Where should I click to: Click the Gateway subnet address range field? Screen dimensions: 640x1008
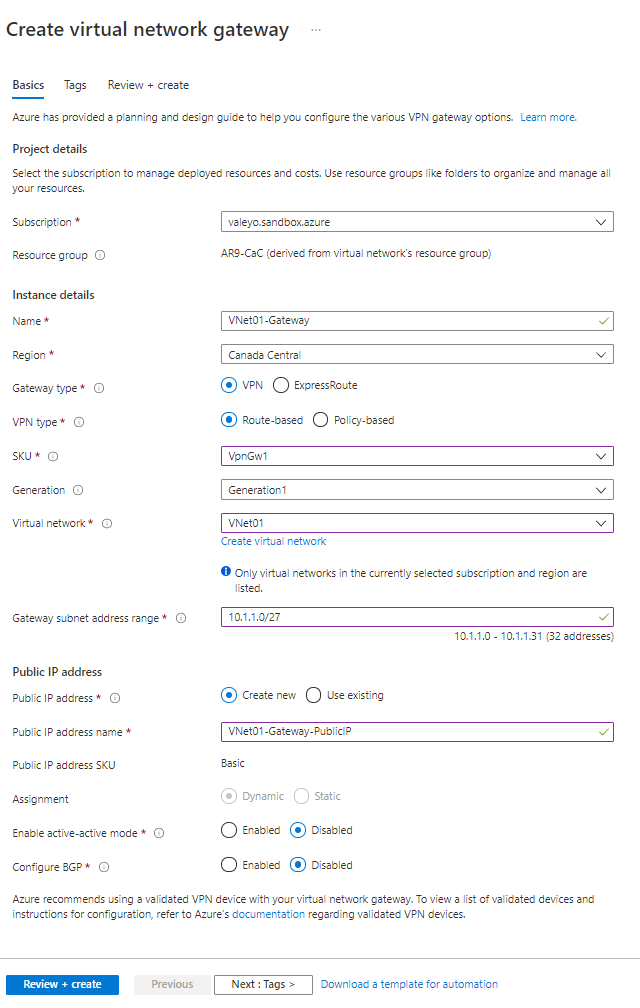click(417, 617)
